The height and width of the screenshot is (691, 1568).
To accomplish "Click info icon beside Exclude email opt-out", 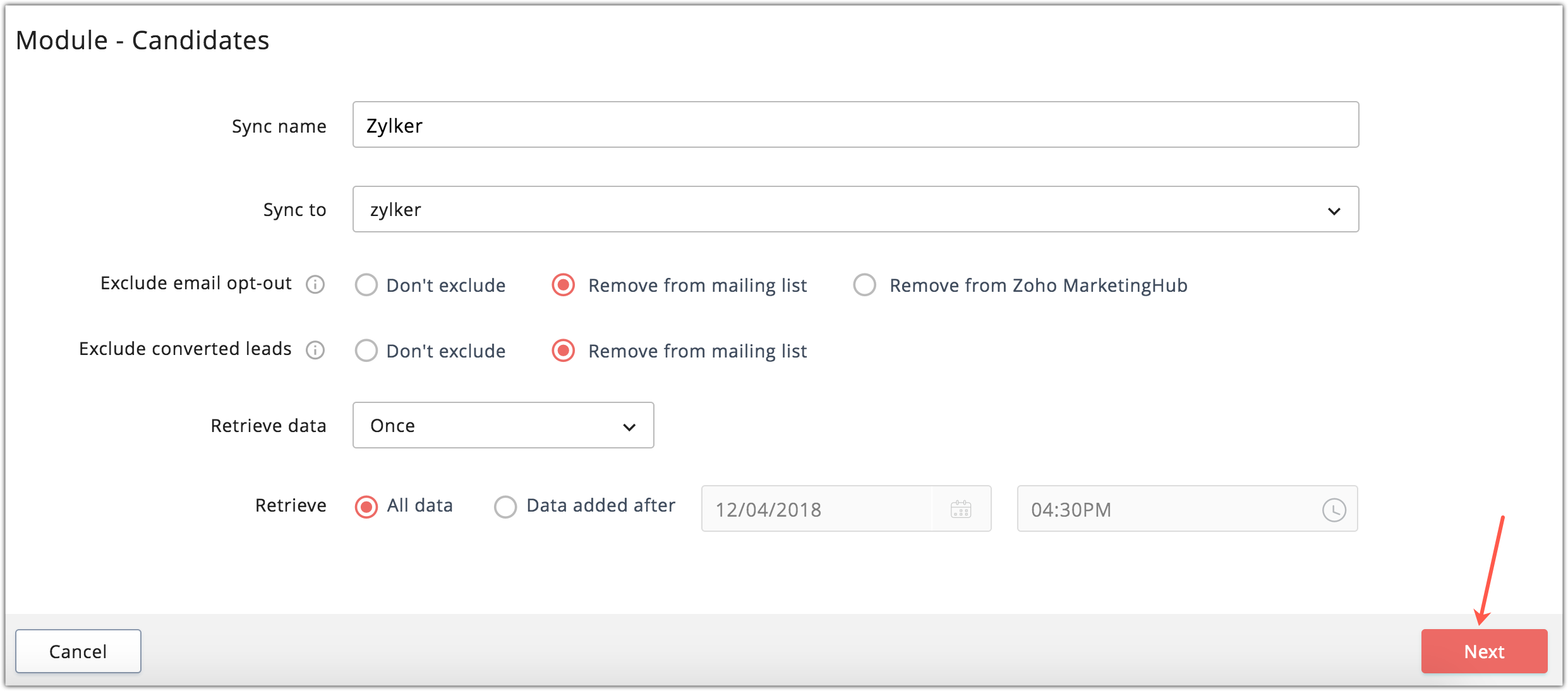I will pyautogui.click(x=315, y=285).
